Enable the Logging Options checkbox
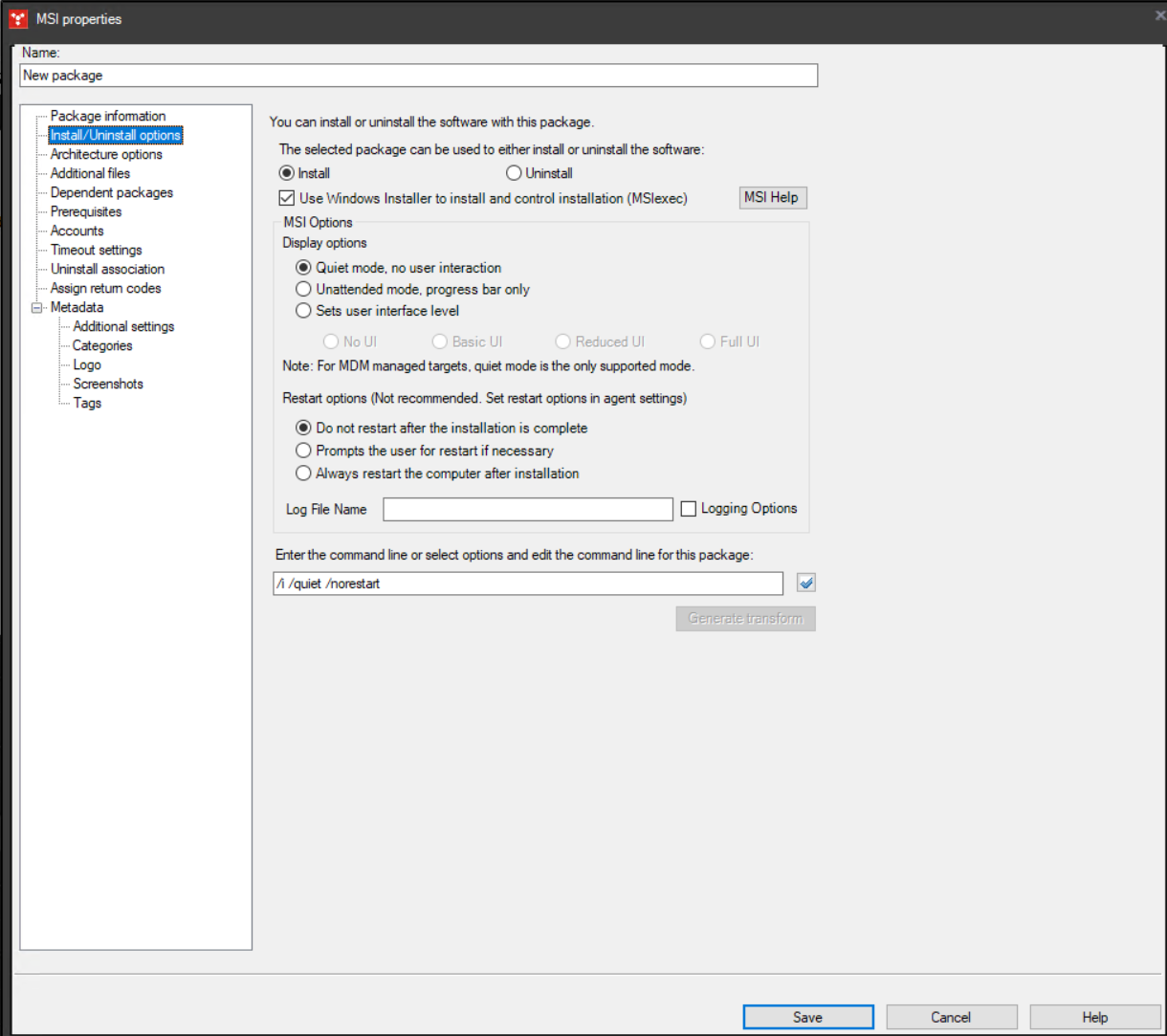This screenshot has width=1167, height=1036. pyautogui.click(x=688, y=509)
